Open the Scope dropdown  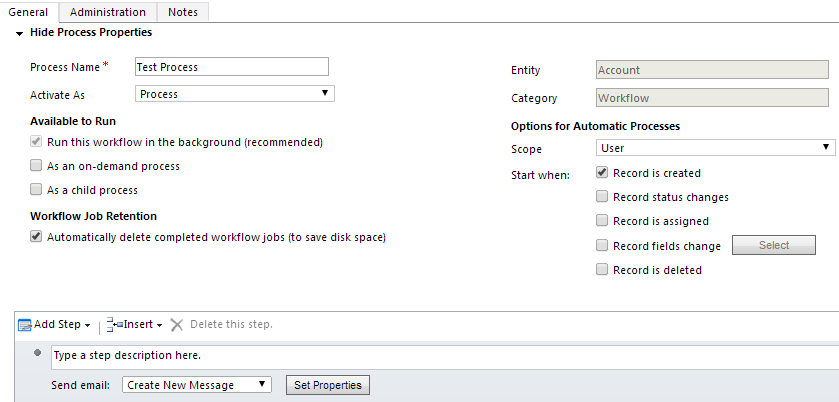[x=715, y=148]
